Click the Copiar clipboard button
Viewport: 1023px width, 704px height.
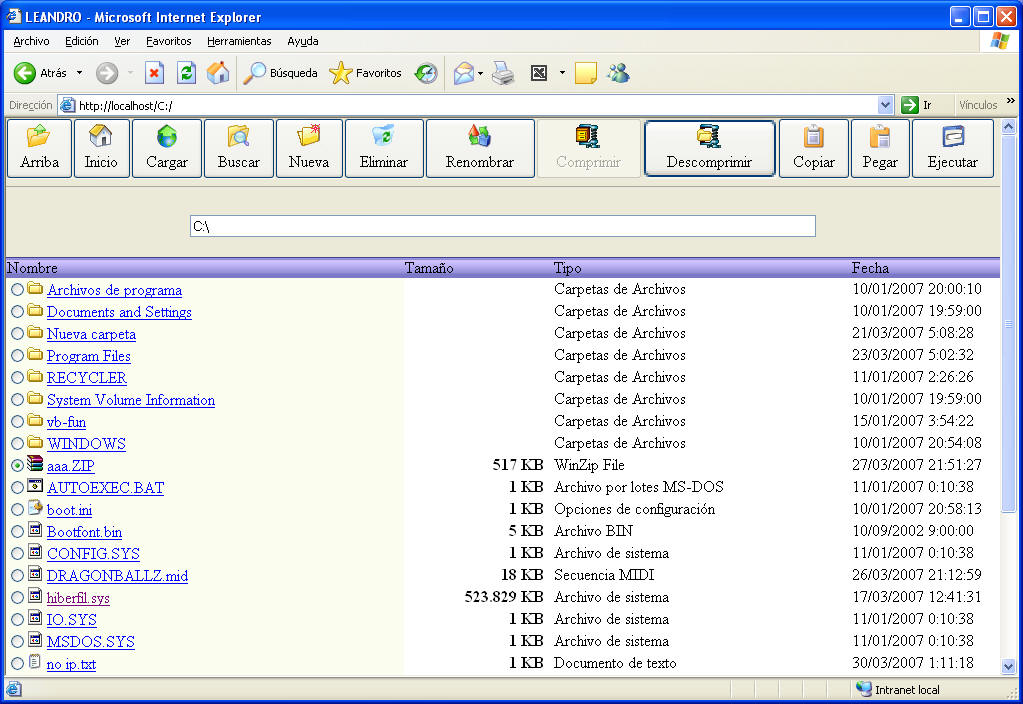click(813, 149)
